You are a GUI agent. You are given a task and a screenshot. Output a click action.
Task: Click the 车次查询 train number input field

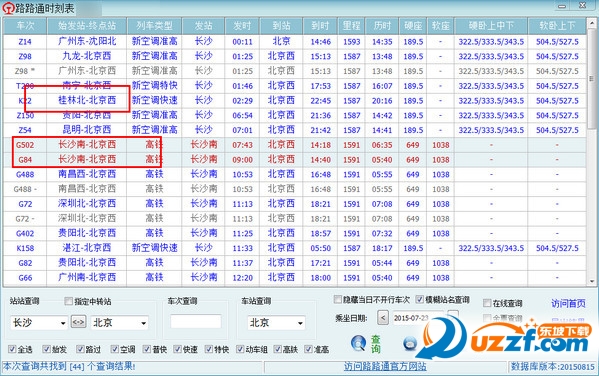tap(196, 321)
